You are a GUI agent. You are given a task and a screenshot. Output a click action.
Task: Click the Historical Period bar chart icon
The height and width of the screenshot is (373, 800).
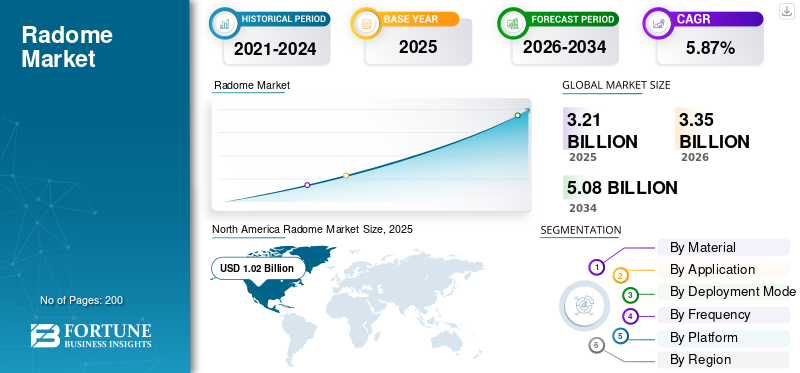tap(224, 23)
